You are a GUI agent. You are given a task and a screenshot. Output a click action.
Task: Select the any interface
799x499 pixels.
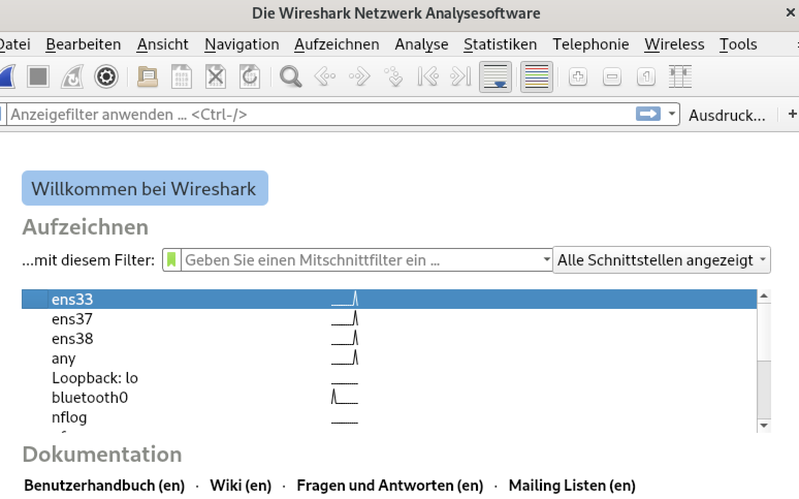[x=389, y=358]
